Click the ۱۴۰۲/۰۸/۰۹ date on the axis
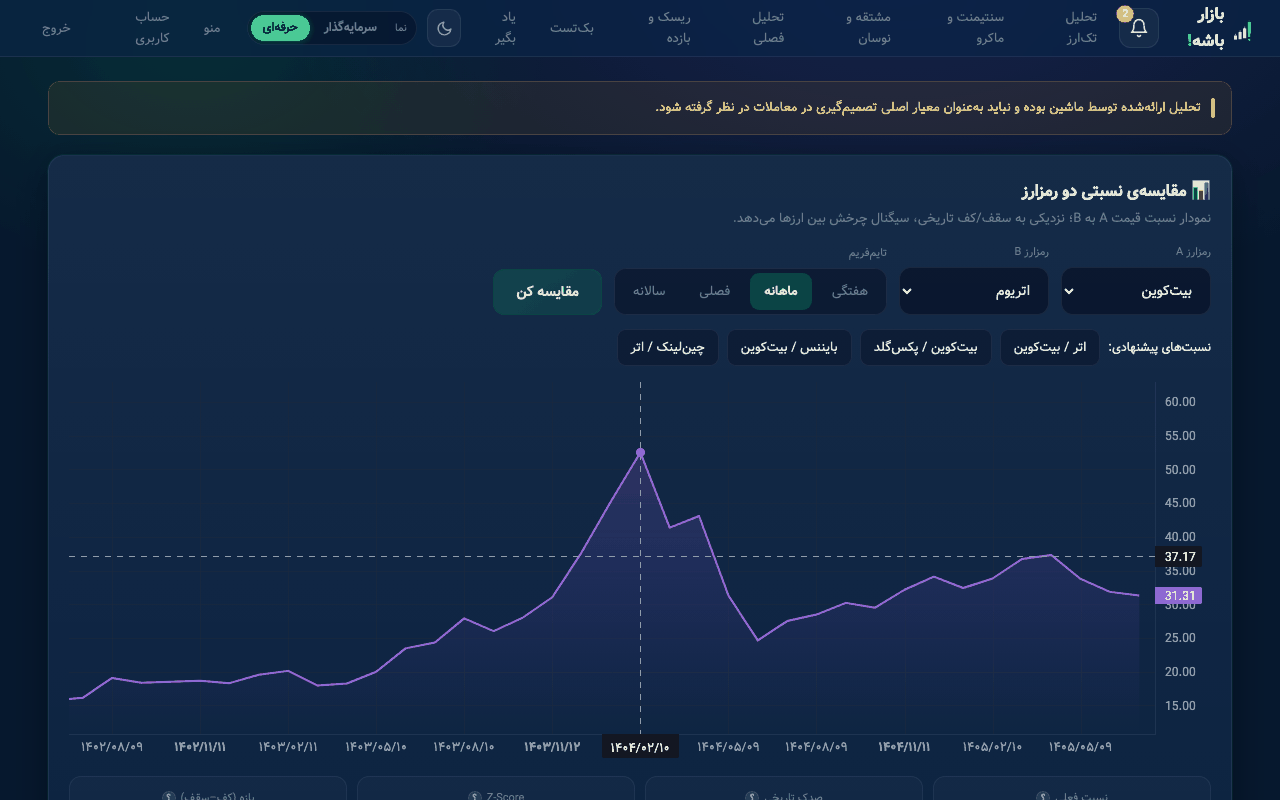1280x800 pixels. (112, 747)
